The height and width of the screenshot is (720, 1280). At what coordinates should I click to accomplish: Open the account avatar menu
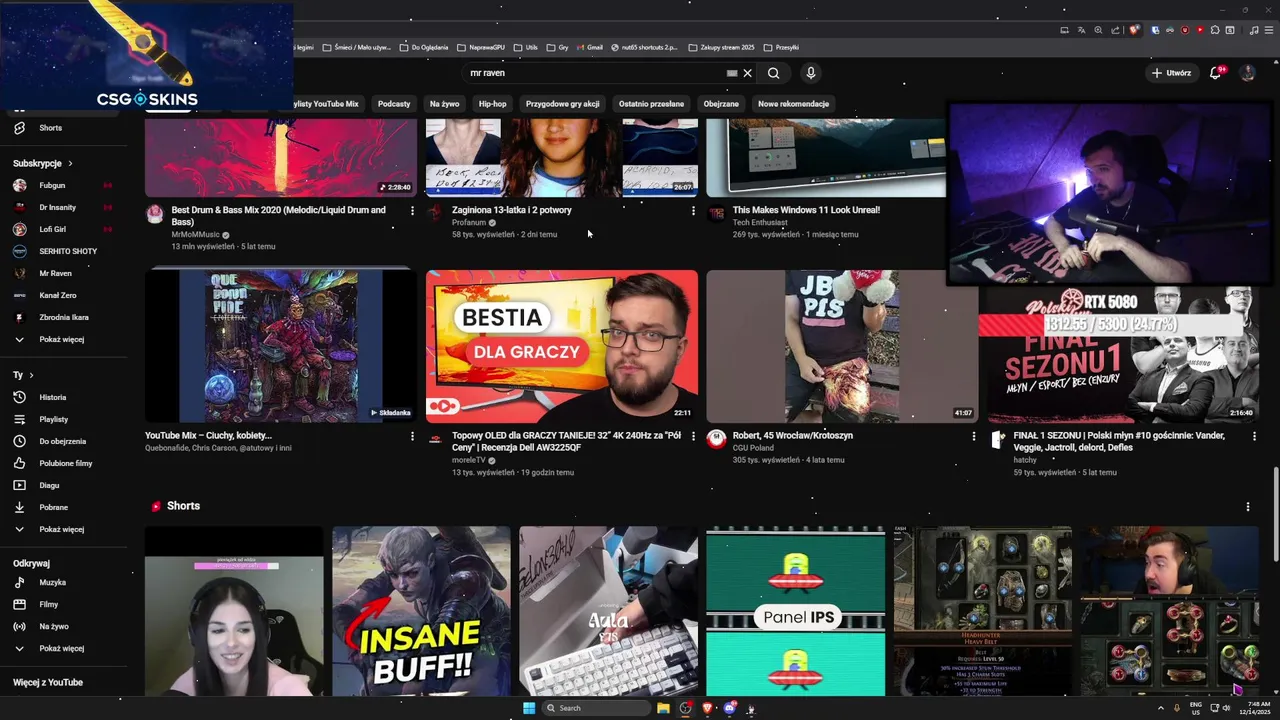click(x=1247, y=73)
